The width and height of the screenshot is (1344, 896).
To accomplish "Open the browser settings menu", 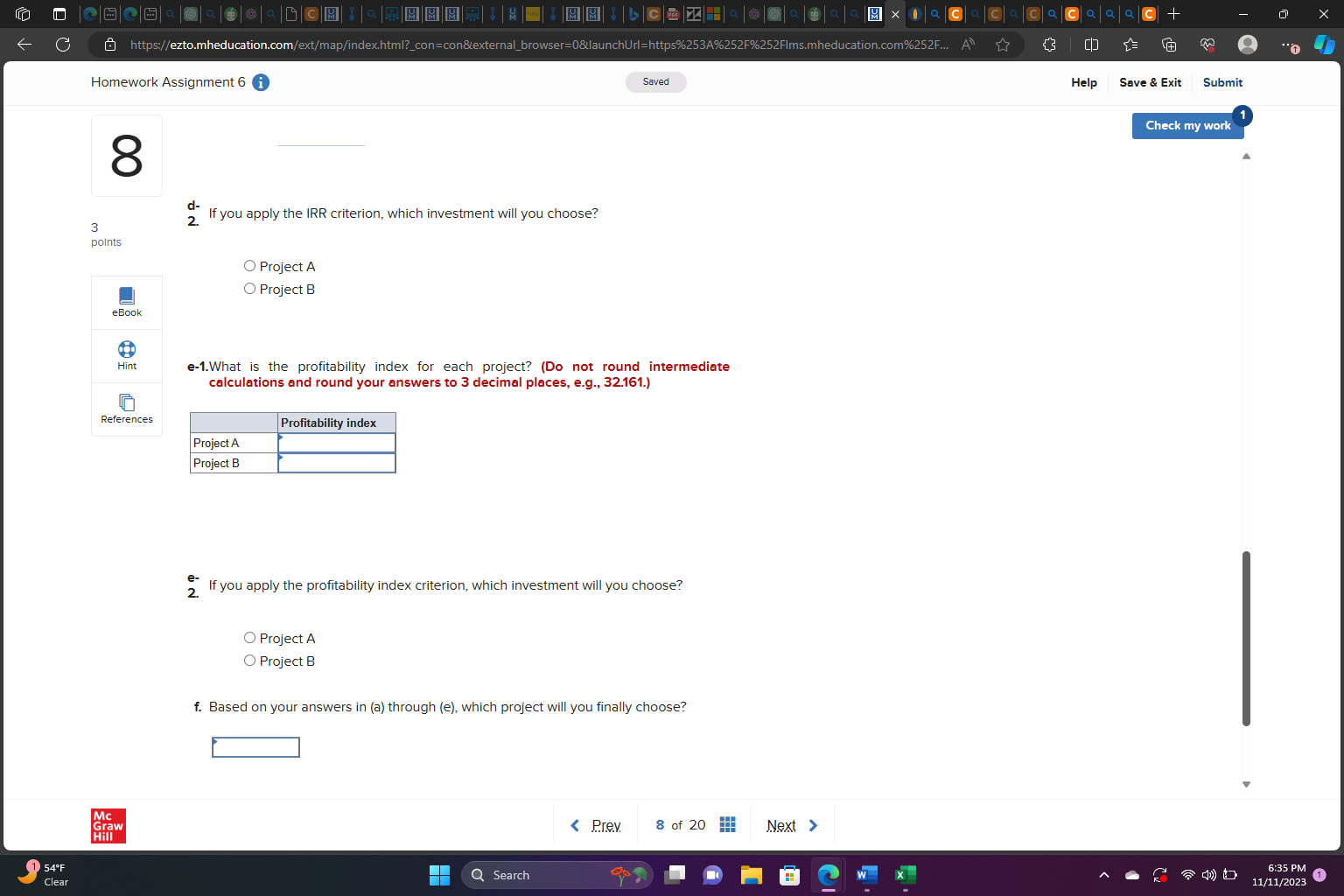I will tap(1288, 45).
